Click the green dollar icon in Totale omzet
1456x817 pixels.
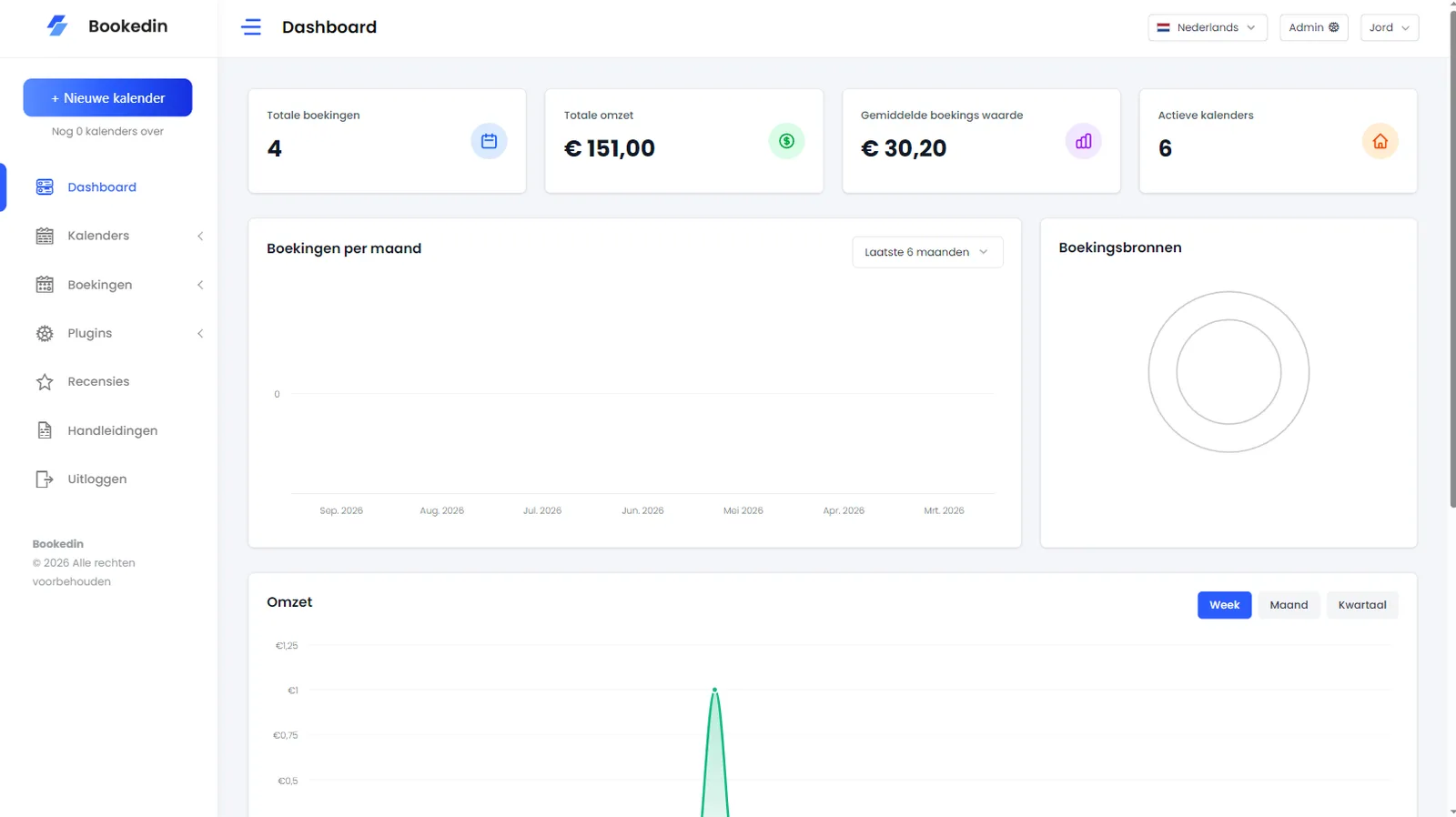point(786,141)
